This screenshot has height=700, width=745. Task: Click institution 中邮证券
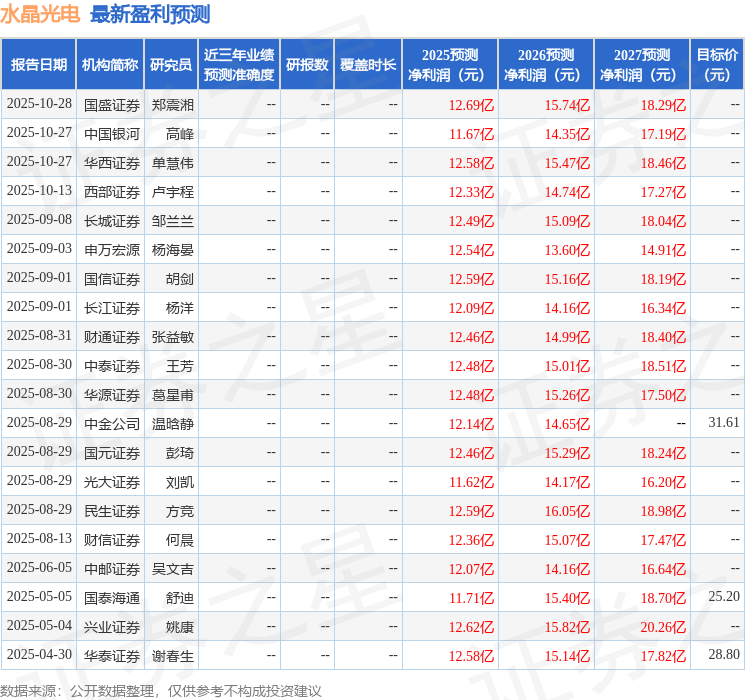click(112, 569)
